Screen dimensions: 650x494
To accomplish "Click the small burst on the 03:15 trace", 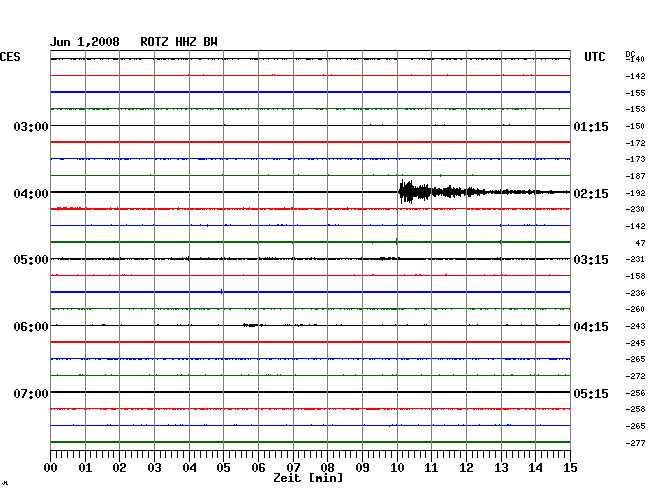I will click(x=389, y=259).
